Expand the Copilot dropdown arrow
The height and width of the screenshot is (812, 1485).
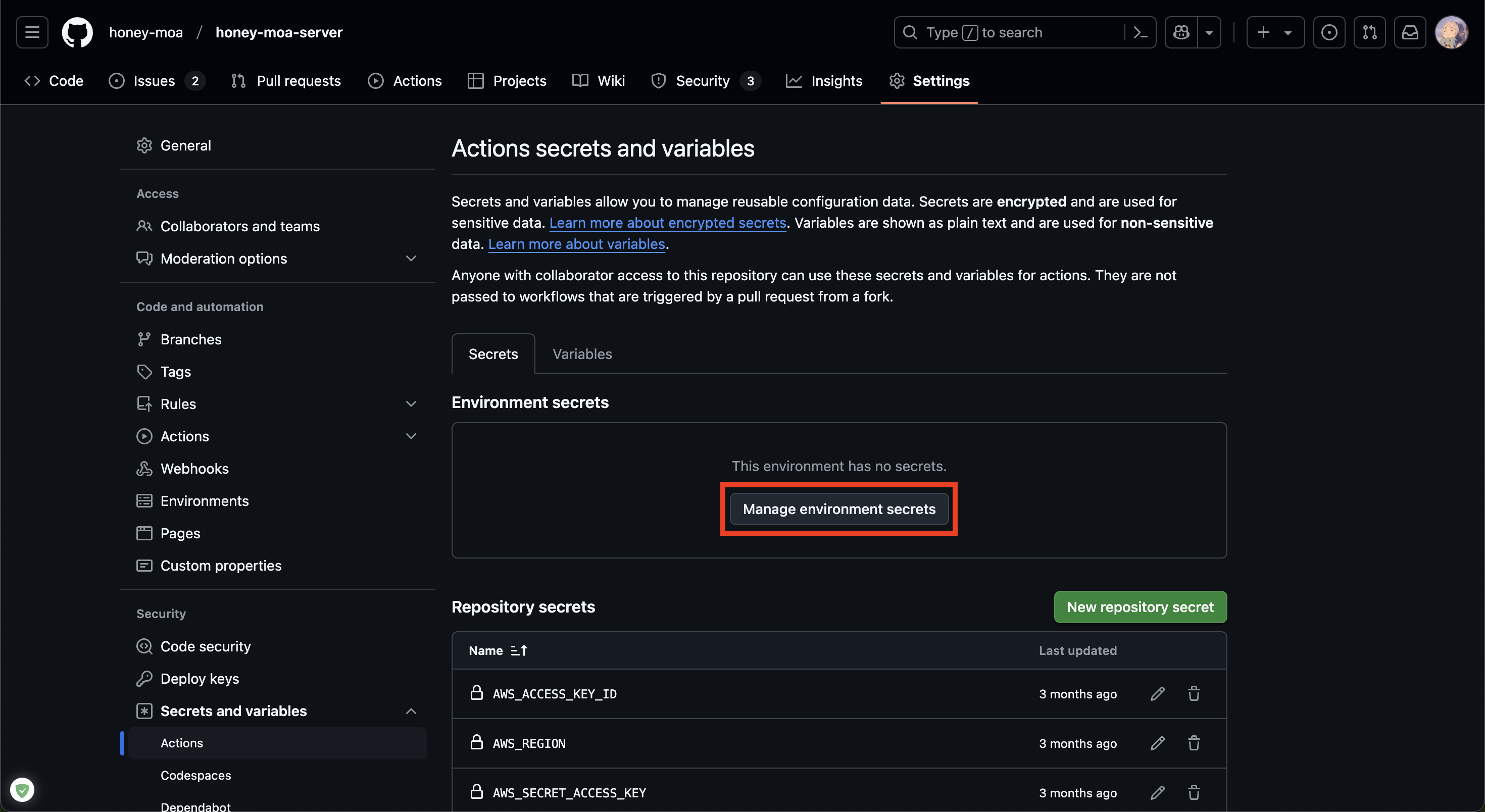point(1209,32)
